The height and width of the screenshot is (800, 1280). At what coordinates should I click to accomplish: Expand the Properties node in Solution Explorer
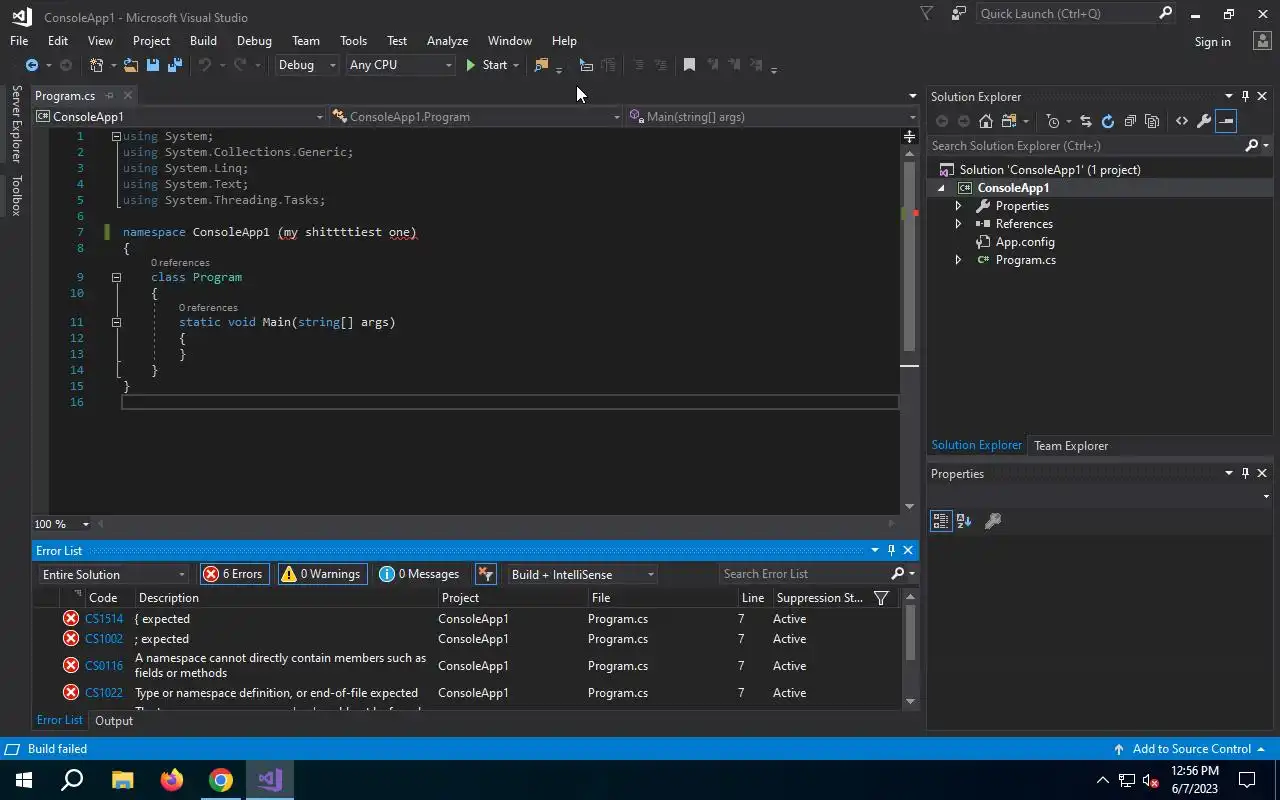(958, 206)
